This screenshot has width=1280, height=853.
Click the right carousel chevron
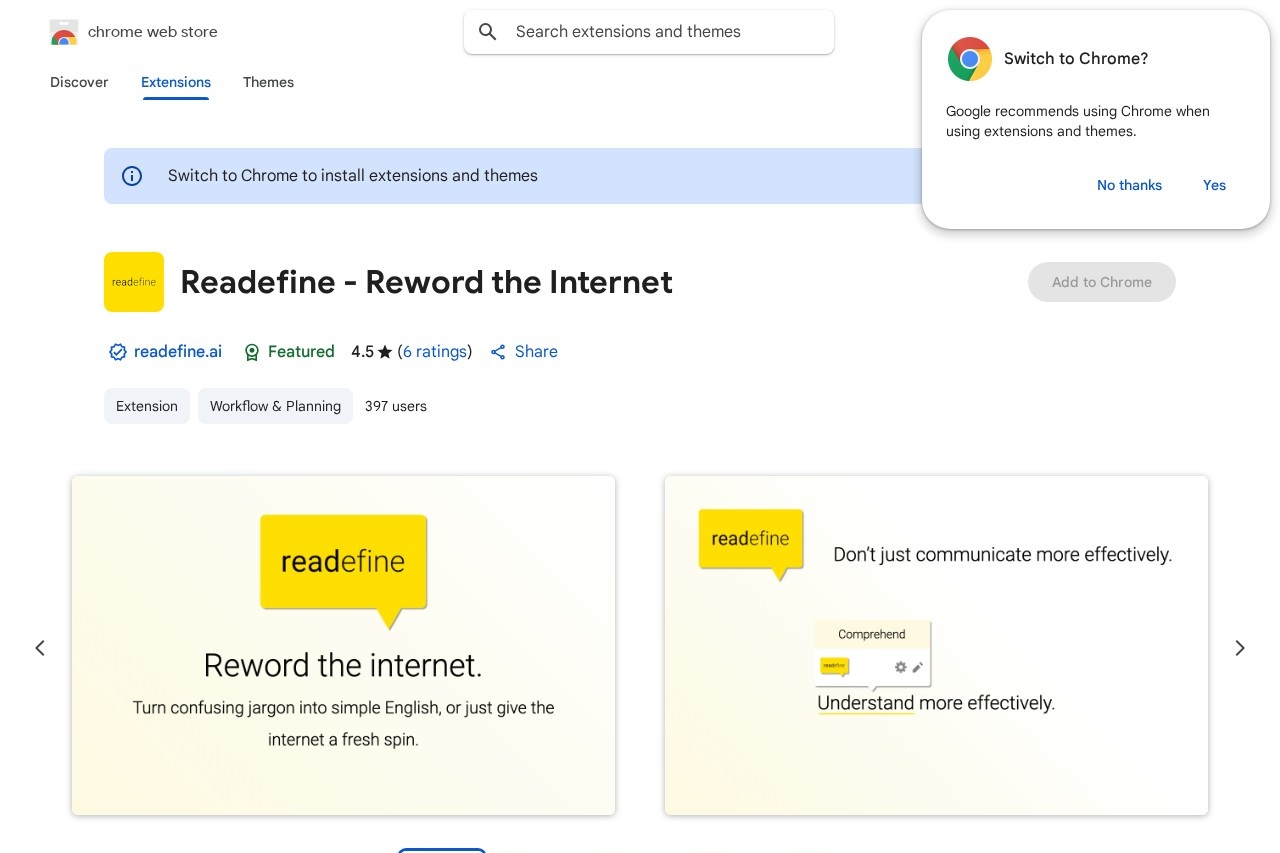click(1240, 648)
